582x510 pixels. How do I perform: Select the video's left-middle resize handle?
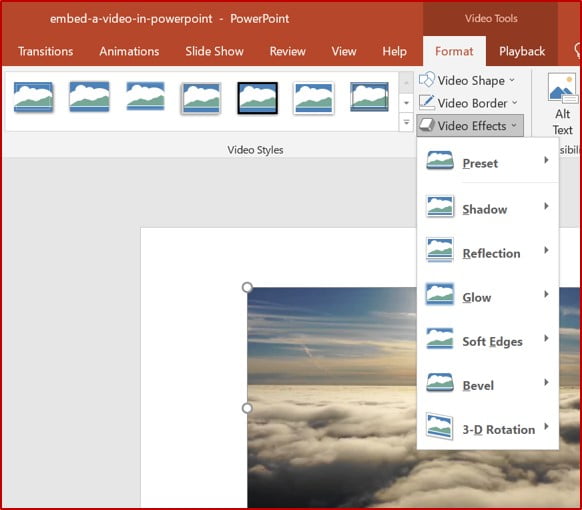click(x=247, y=408)
